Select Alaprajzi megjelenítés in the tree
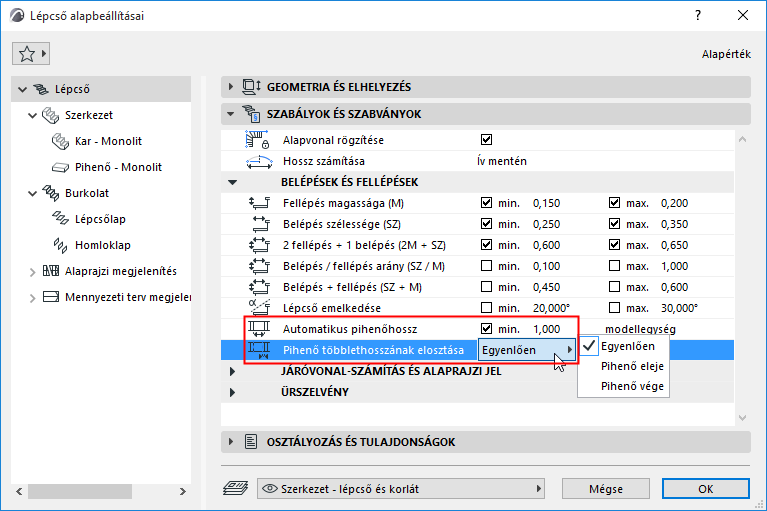 pos(120,271)
